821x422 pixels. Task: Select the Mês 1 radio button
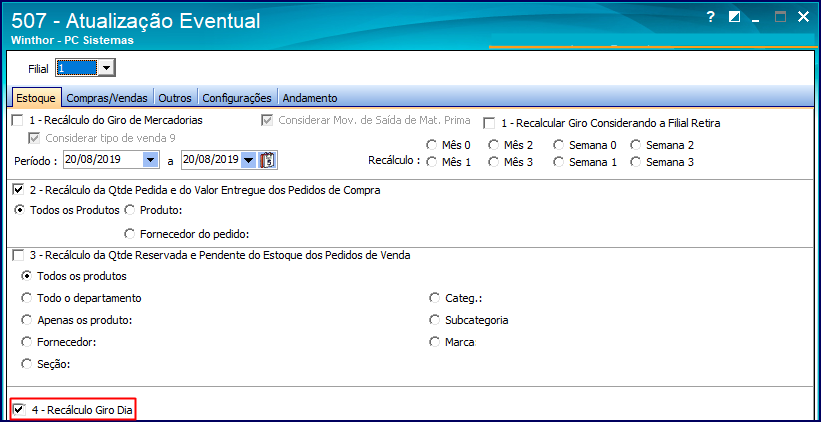432,162
